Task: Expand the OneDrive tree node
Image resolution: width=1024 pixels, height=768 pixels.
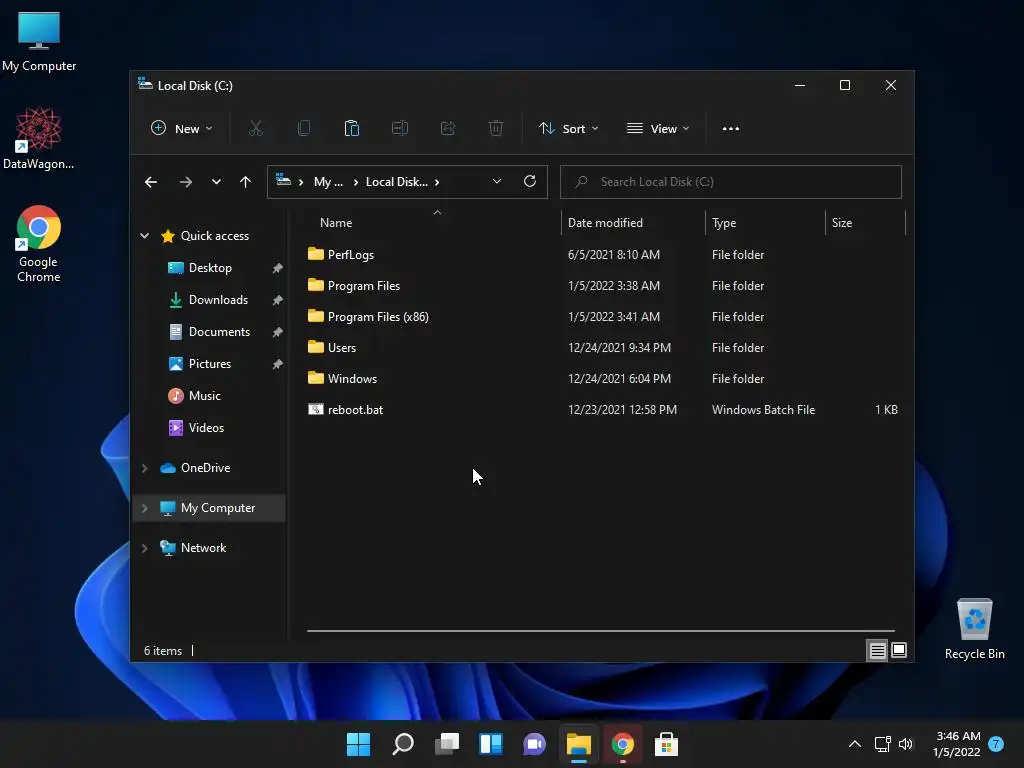Action: pos(144,468)
